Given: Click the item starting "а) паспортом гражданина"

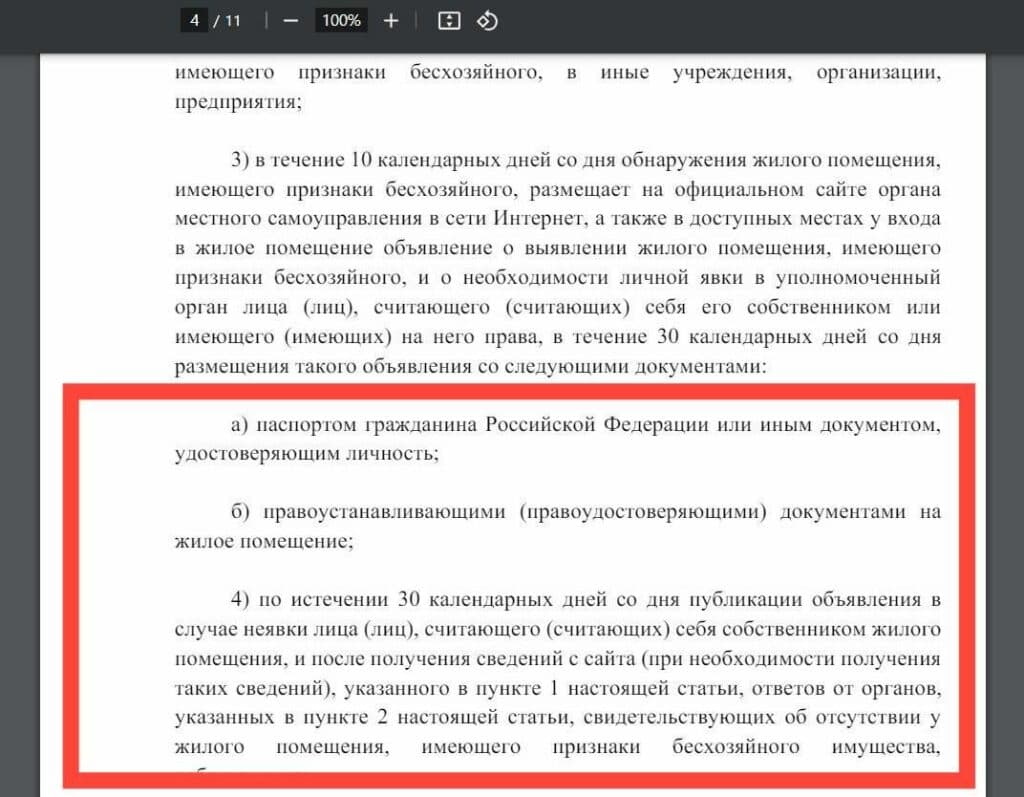Looking at the screenshot, I should [585, 425].
